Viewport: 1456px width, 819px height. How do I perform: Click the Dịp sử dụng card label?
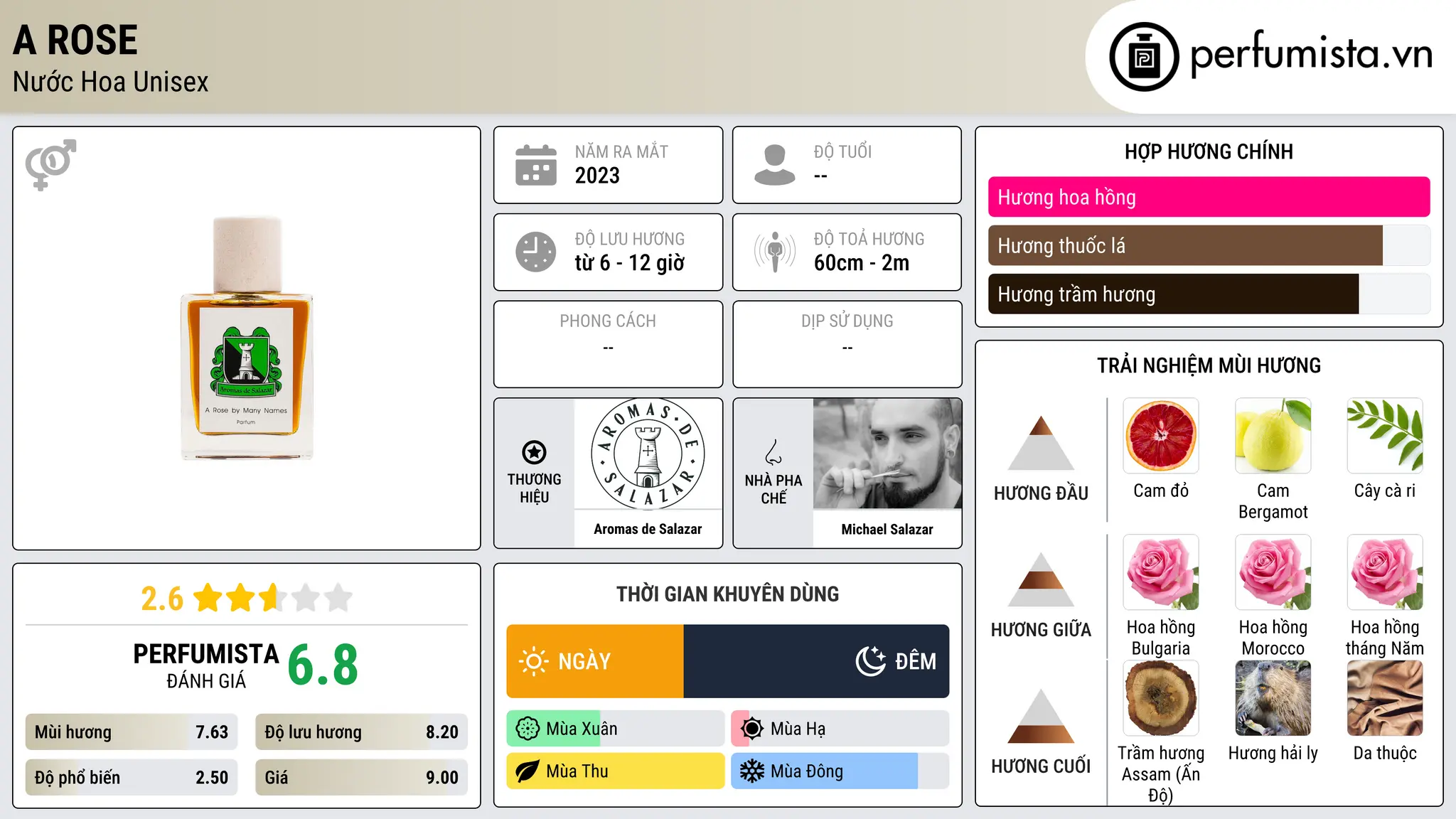tap(847, 321)
